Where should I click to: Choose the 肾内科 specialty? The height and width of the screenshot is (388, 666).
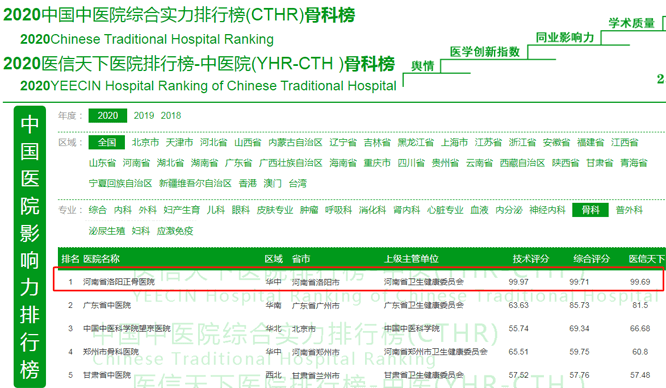(x=406, y=210)
